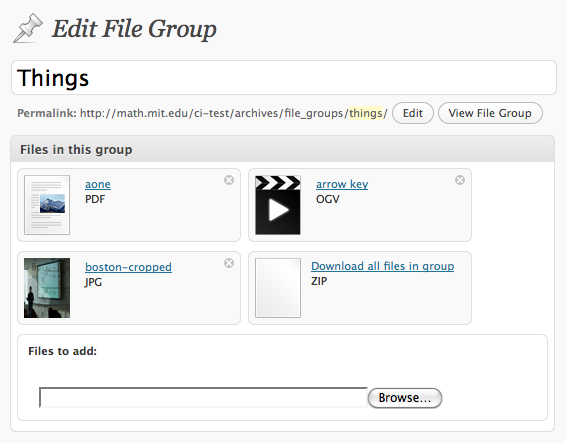Click the View File Group button
The width and height of the screenshot is (566, 443).
coord(490,113)
